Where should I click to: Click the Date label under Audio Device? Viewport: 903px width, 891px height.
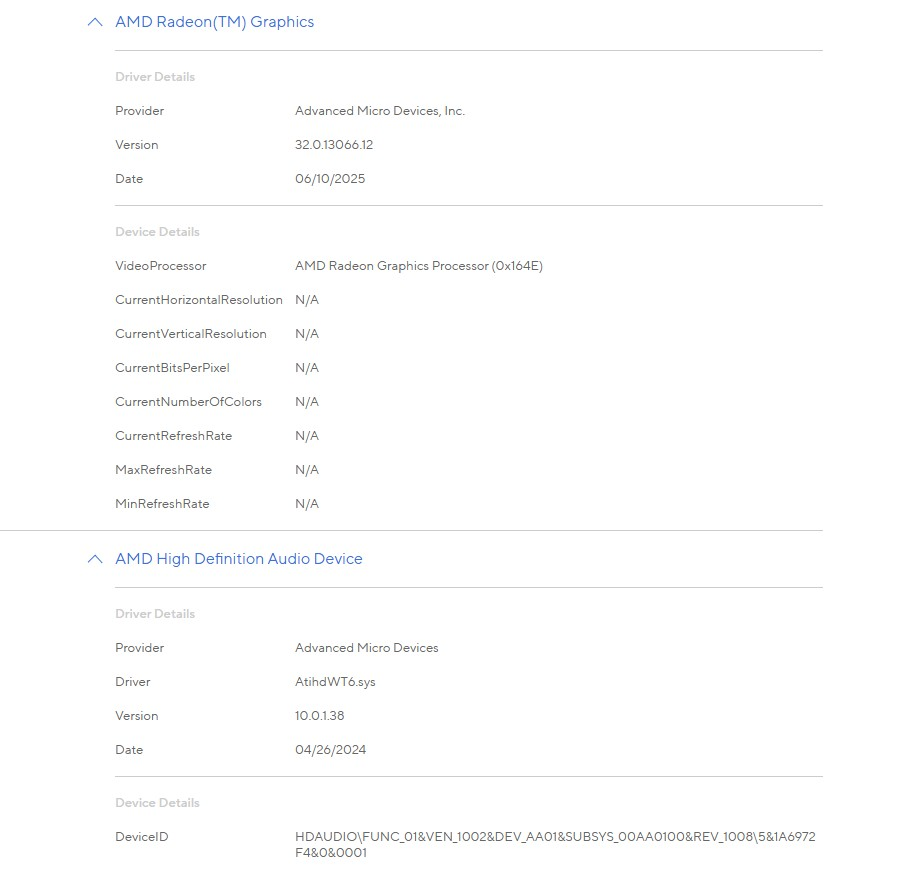[129, 749]
